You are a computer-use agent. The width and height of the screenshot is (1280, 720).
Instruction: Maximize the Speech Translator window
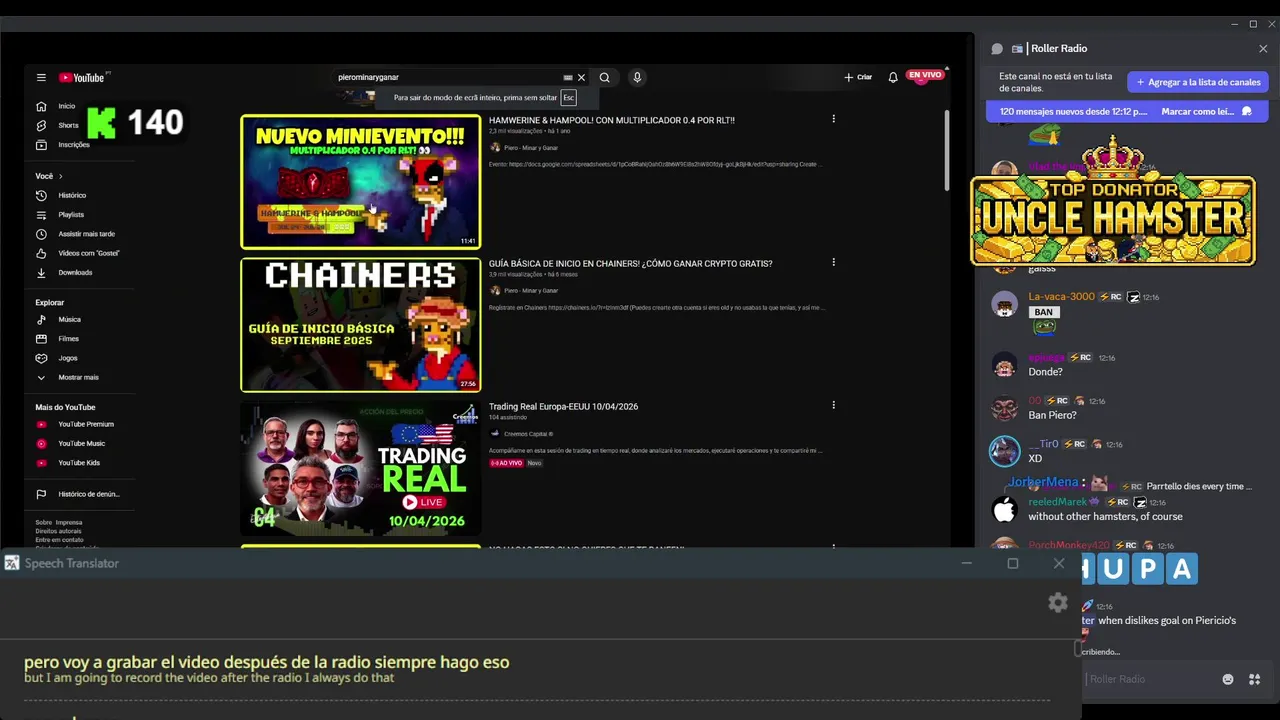[1012, 564]
